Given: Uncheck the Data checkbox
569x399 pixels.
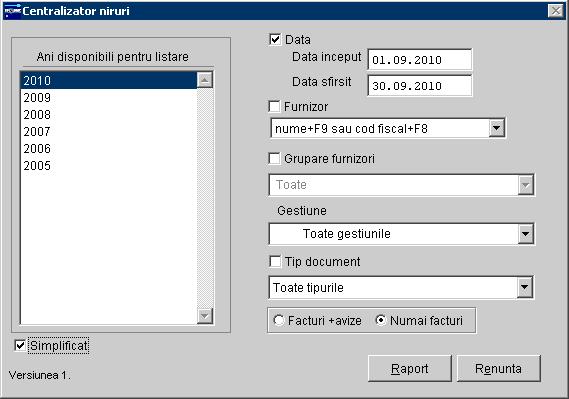Looking at the screenshot, I should coord(275,39).
